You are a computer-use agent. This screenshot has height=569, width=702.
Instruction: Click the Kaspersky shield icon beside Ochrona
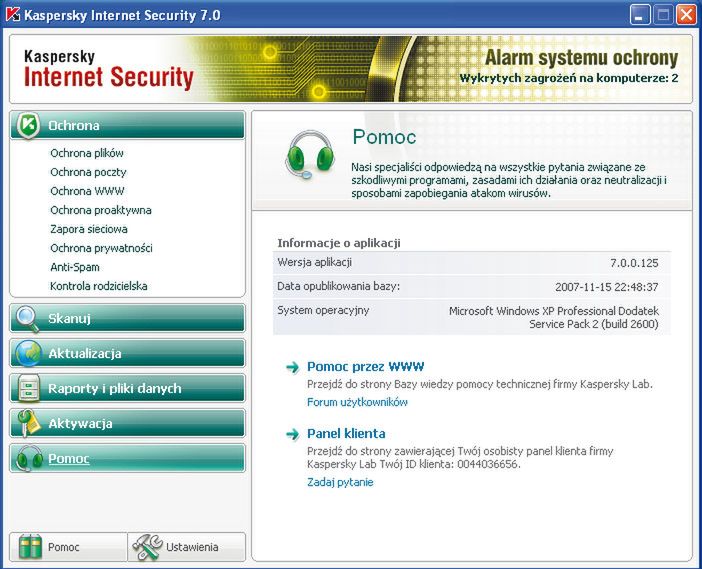28,125
